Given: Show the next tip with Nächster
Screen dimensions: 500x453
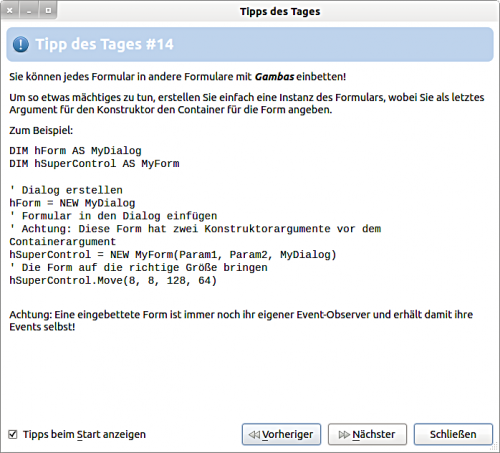Looking at the screenshot, I should (367, 434).
